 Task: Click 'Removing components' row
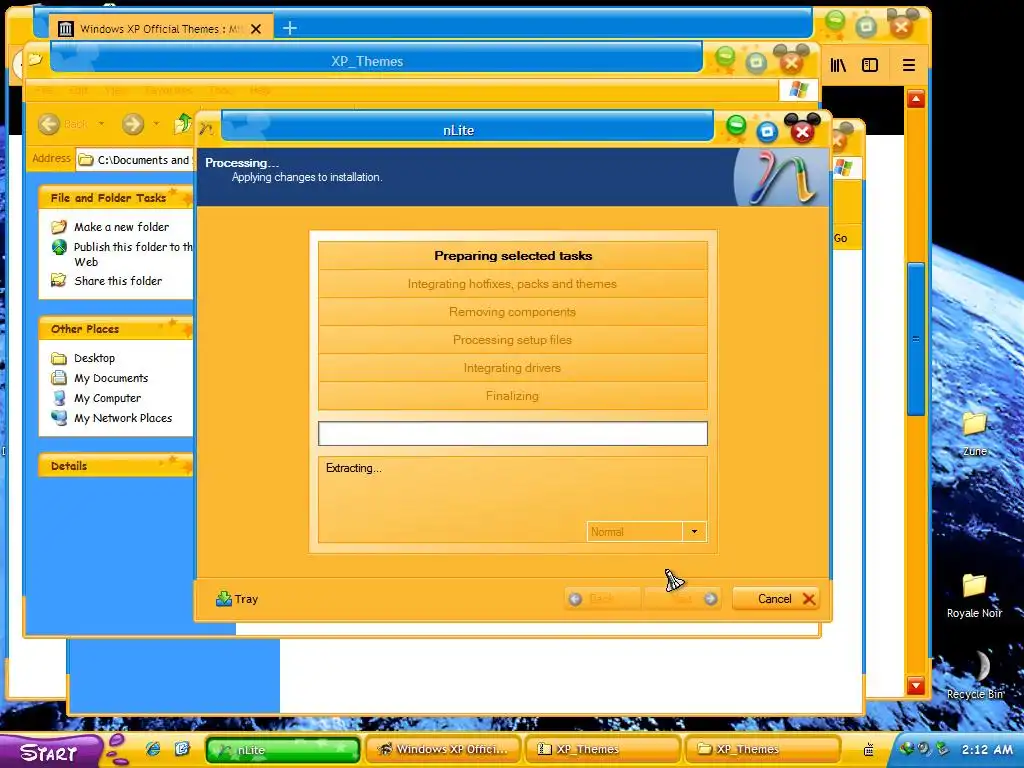tap(513, 312)
